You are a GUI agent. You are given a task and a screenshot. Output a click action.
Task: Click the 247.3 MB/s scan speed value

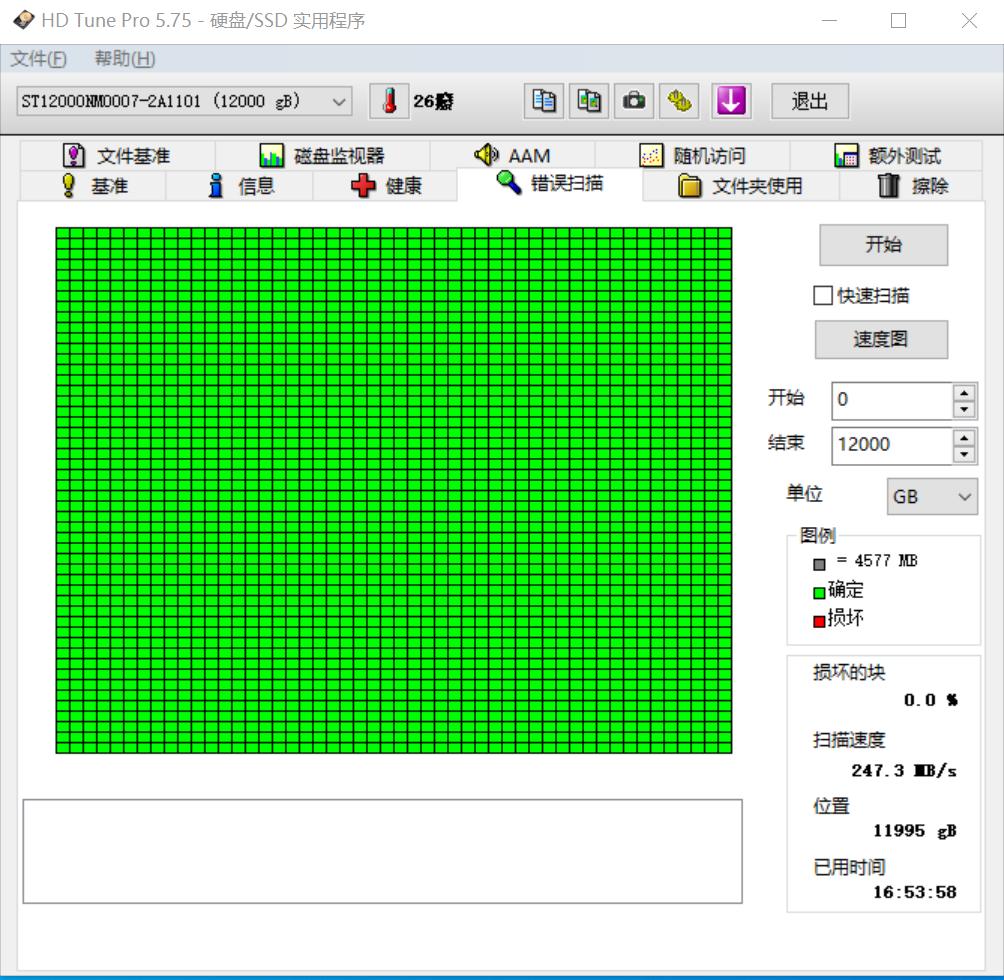pos(904,771)
